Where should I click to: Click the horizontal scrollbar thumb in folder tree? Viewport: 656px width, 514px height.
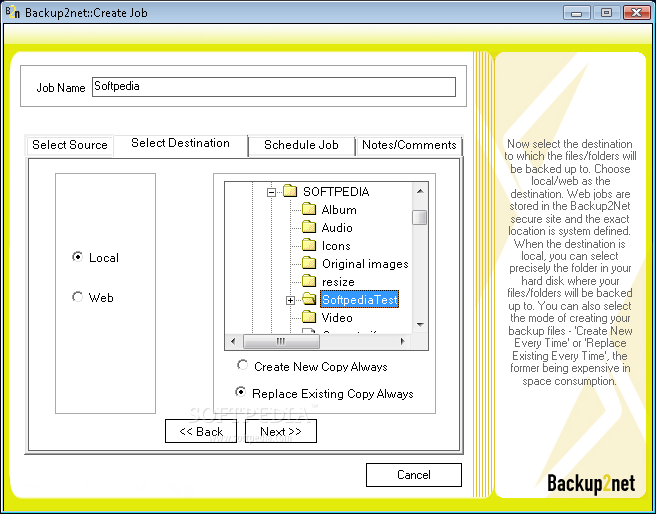coord(281,341)
